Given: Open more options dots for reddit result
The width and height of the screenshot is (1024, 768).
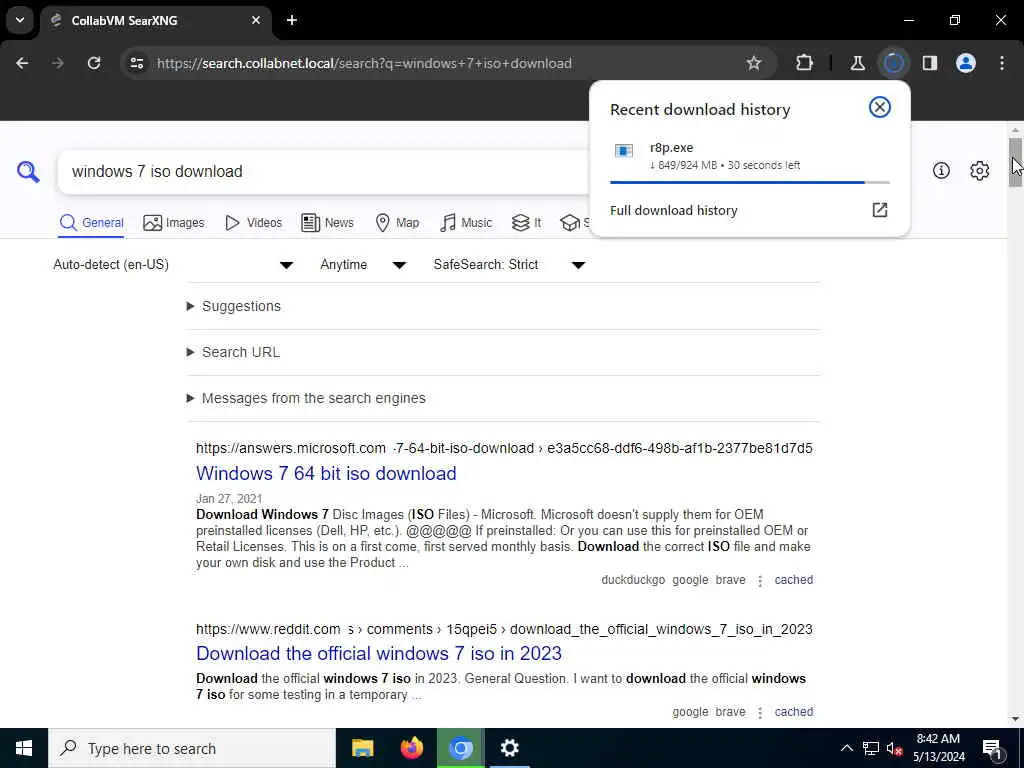Looking at the screenshot, I should click(x=760, y=712).
